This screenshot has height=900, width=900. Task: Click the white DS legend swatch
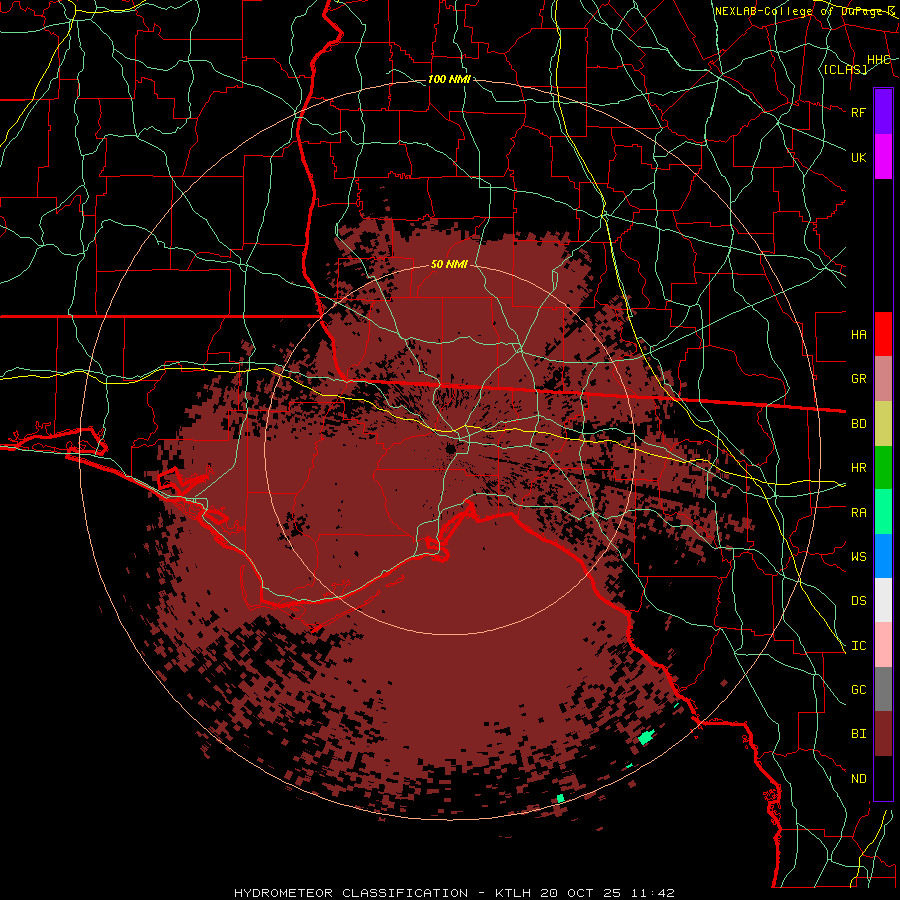pos(883,600)
